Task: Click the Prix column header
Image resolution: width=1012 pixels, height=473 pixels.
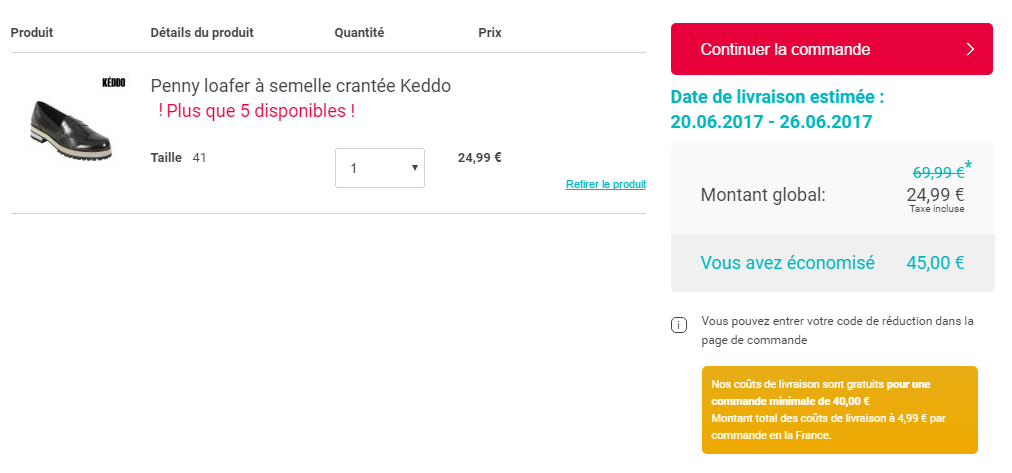Action: click(489, 33)
